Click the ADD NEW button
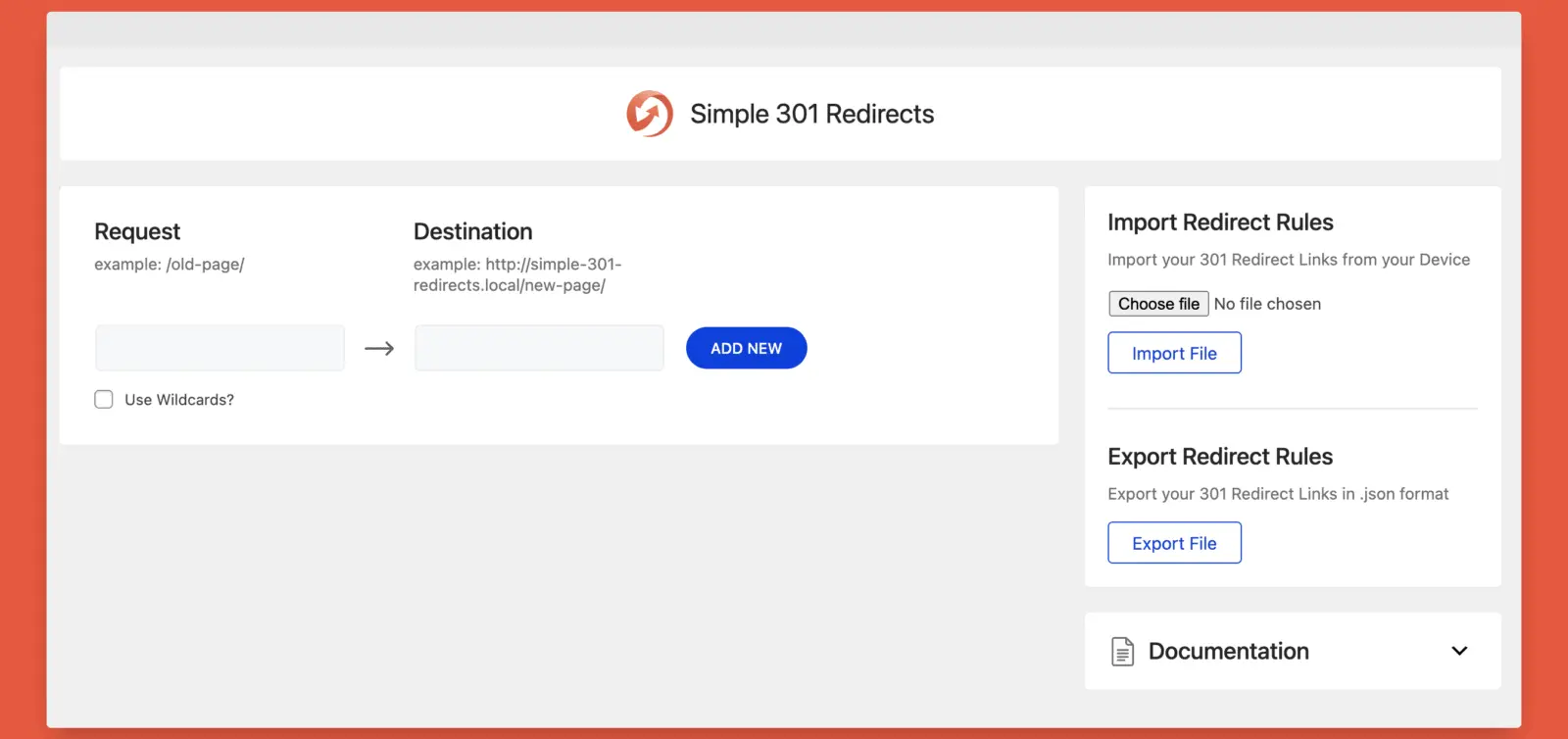Image resolution: width=1568 pixels, height=739 pixels. coord(746,348)
